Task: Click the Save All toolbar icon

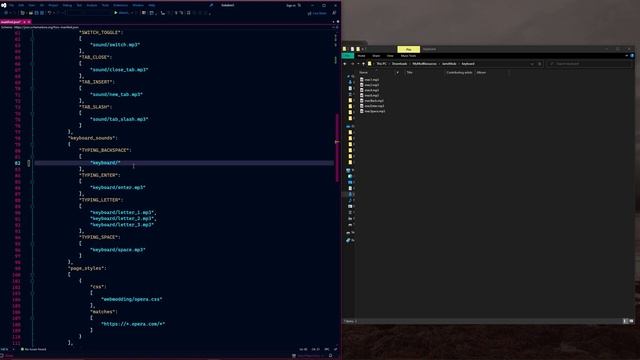Action: tap(42, 13)
